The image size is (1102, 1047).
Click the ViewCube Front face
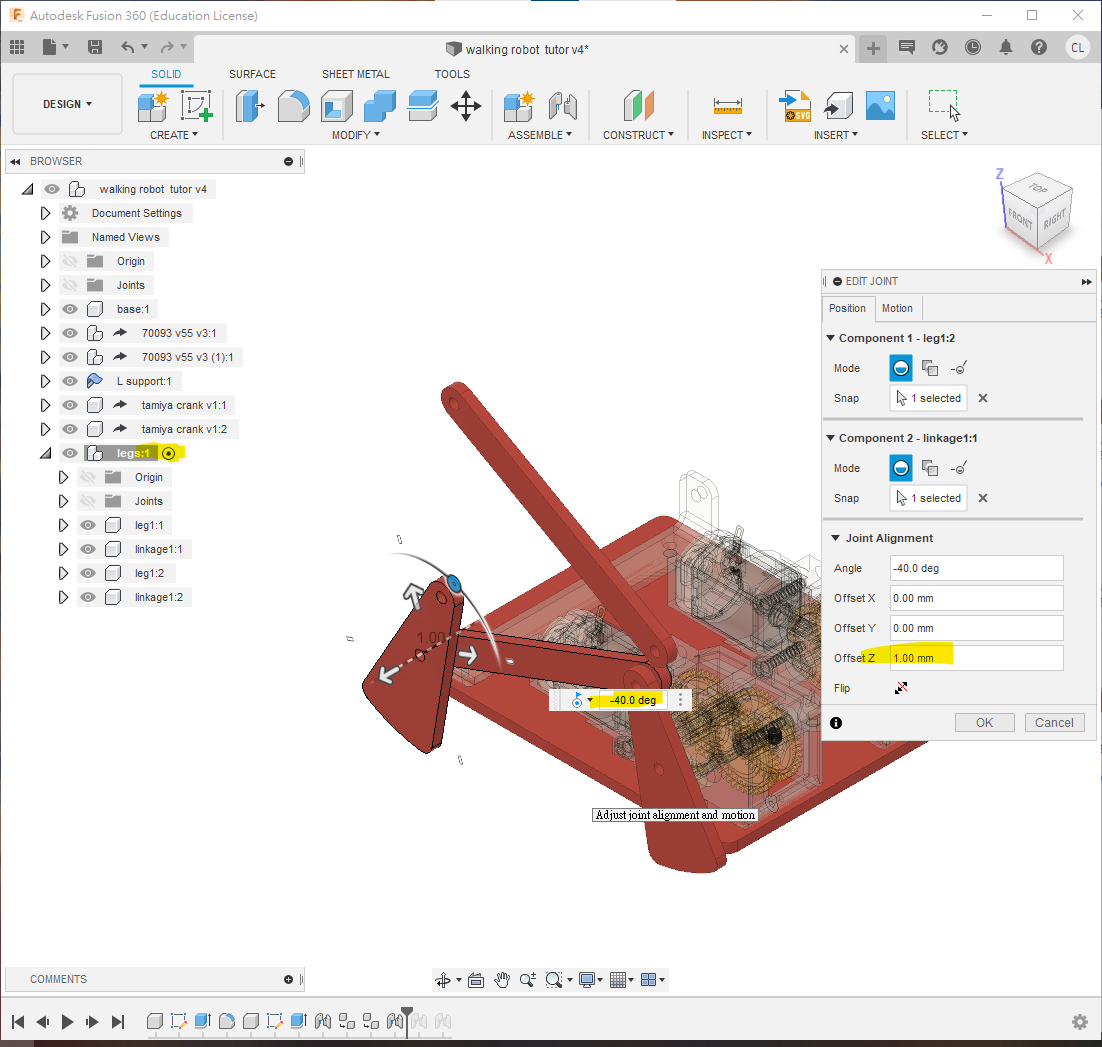coord(1020,216)
